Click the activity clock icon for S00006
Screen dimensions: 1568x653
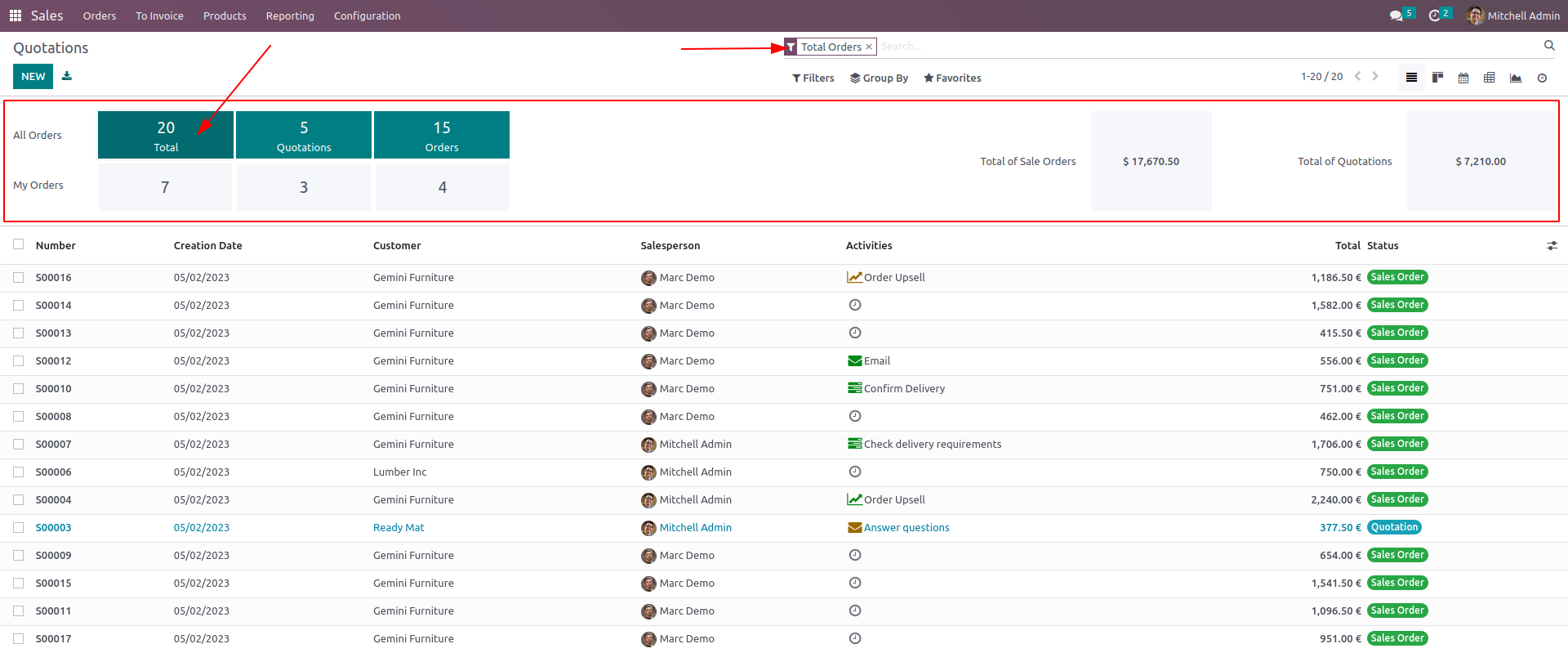[855, 472]
